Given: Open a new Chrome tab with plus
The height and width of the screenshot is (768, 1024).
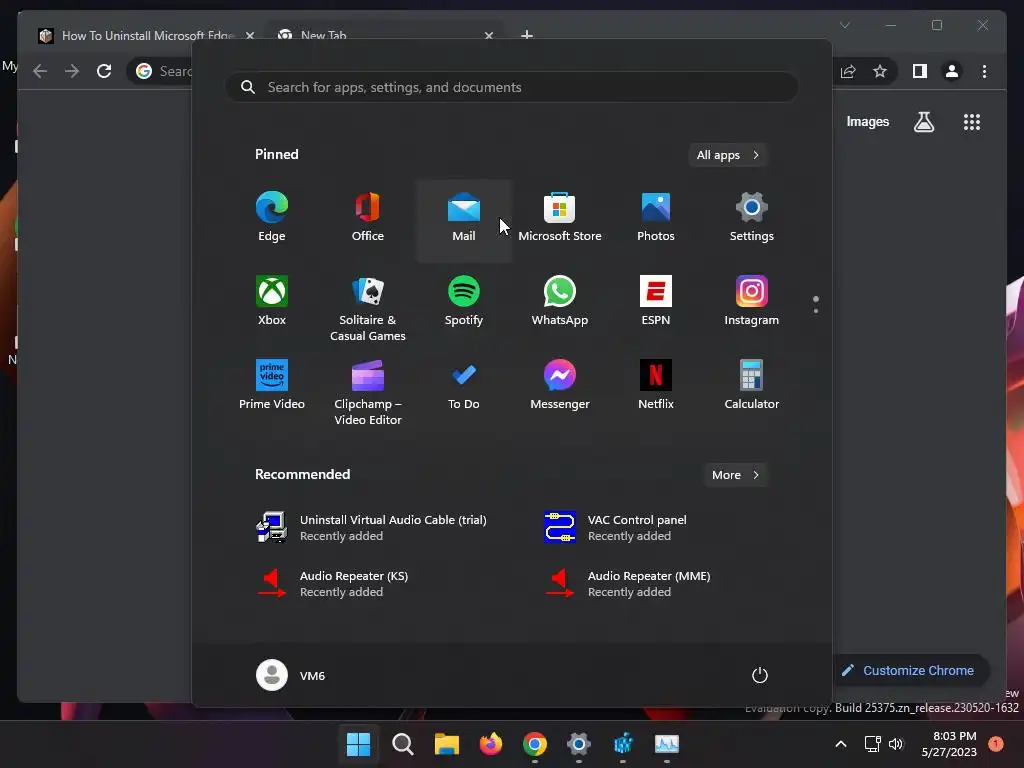Looking at the screenshot, I should 527,35.
